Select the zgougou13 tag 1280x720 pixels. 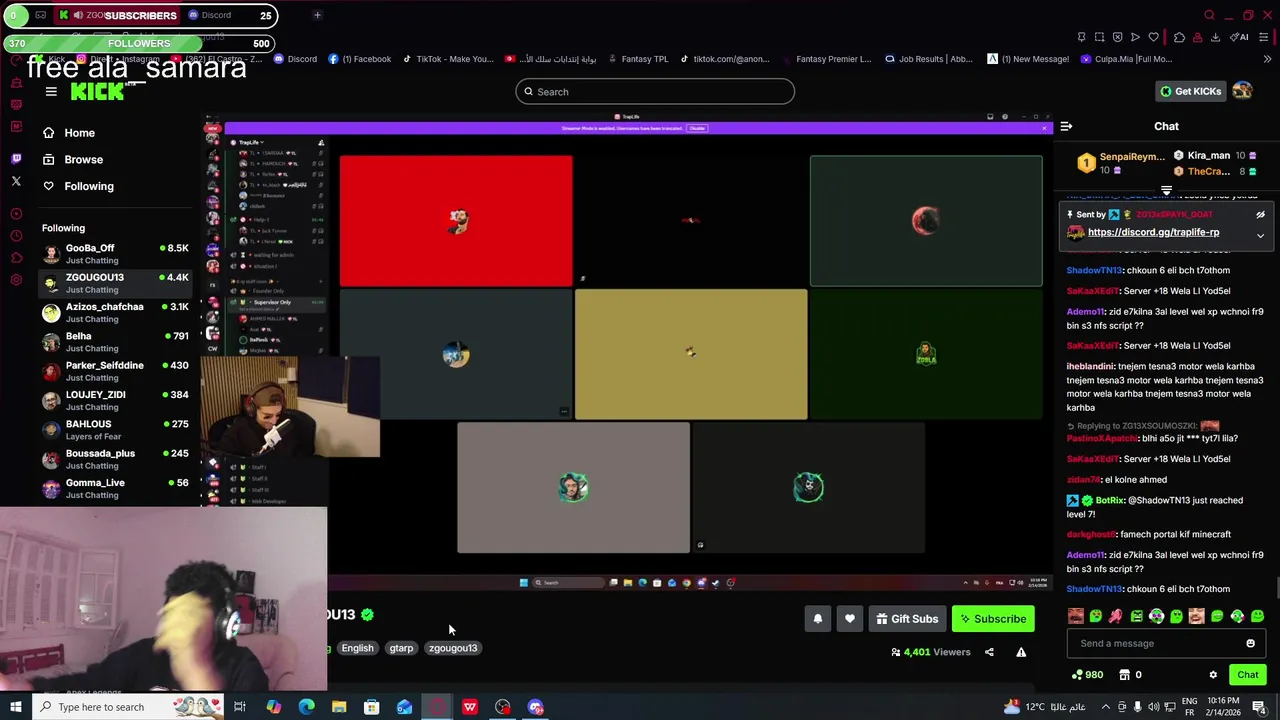[x=453, y=648]
